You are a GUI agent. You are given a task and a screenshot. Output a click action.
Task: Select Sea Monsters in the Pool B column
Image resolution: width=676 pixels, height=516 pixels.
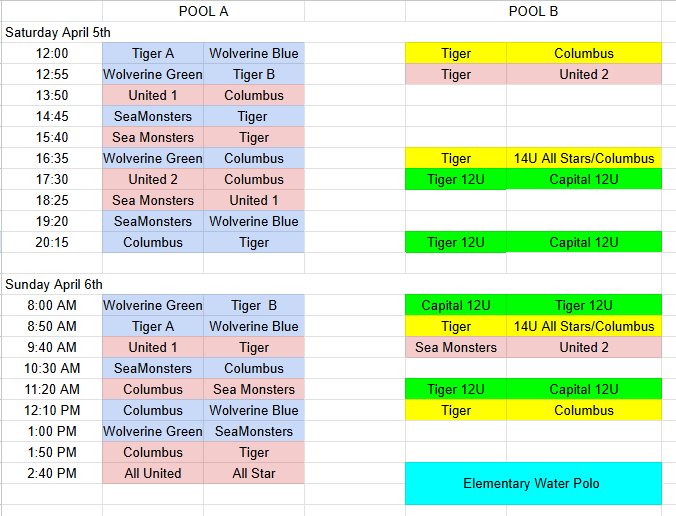tap(456, 347)
